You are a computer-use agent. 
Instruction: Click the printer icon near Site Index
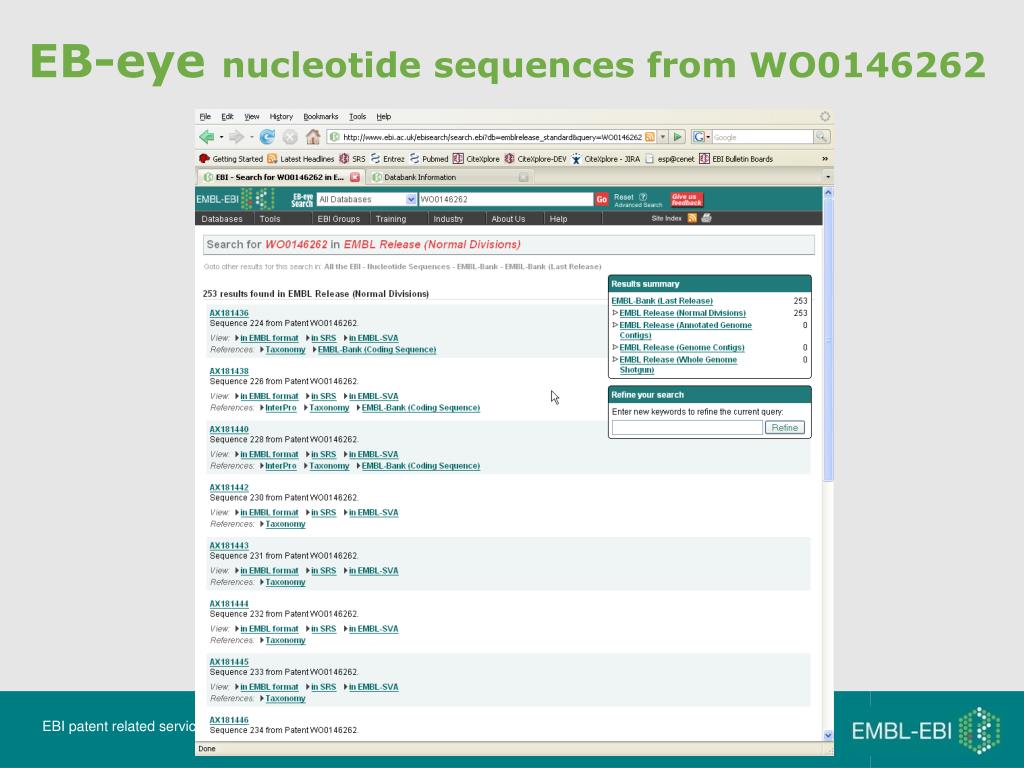[706, 218]
